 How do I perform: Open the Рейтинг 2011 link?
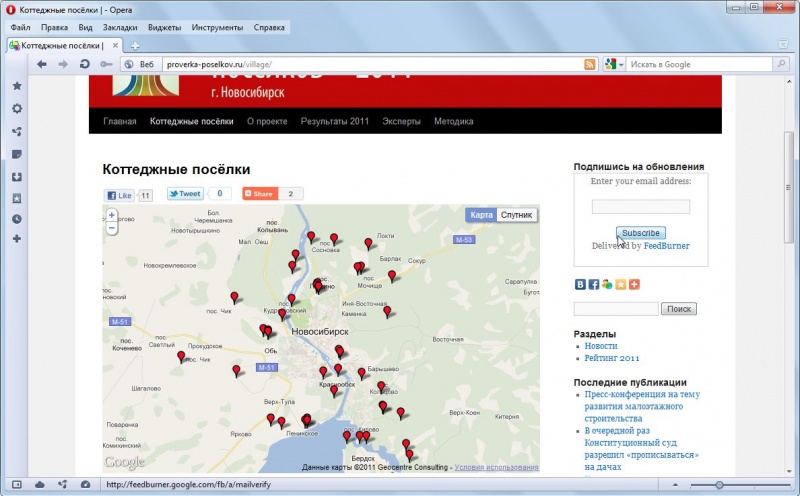(x=612, y=358)
